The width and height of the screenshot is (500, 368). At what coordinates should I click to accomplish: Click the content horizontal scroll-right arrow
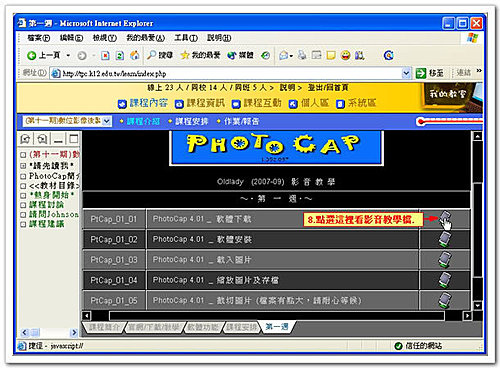click(467, 315)
